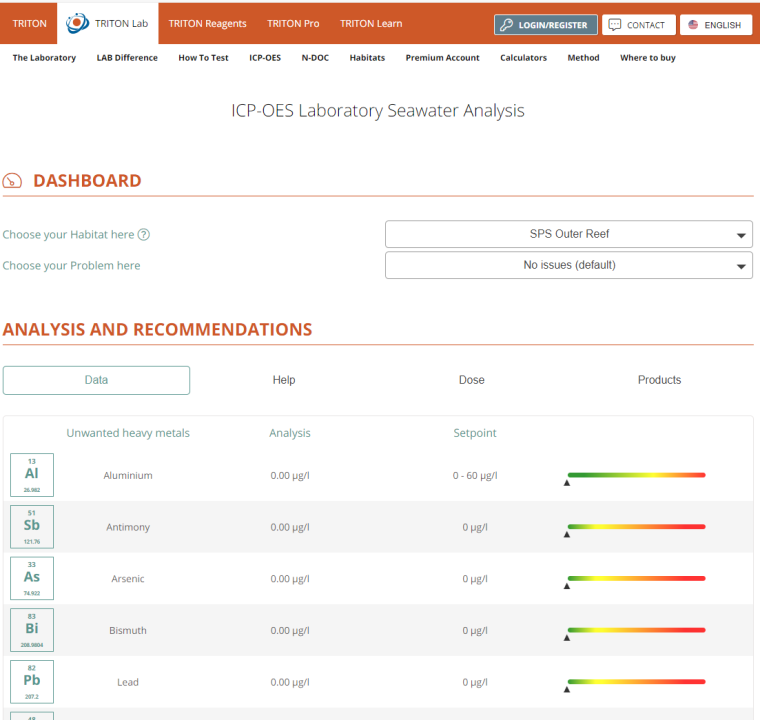The height and width of the screenshot is (720, 760).
Task: Click the Aluminium row name
Action: [x=128, y=476]
